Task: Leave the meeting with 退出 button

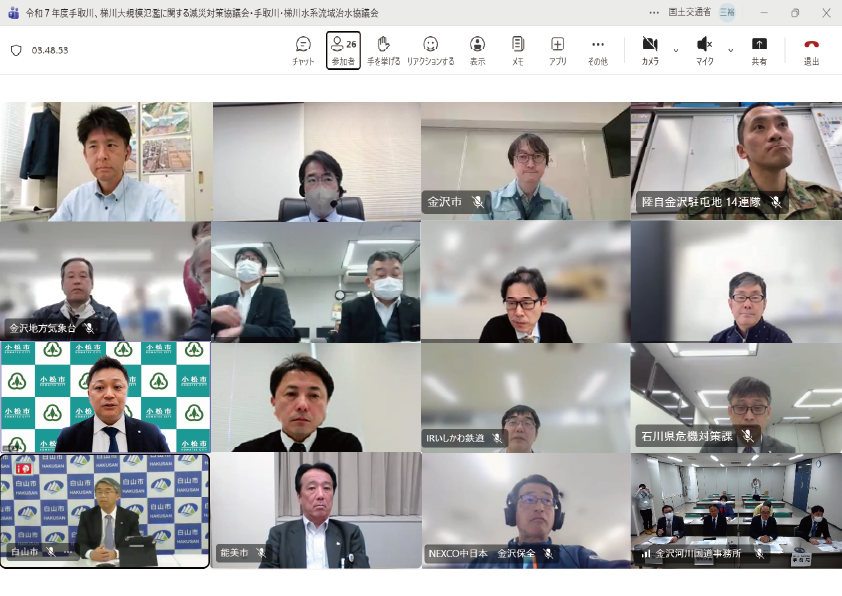Action: tap(811, 50)
